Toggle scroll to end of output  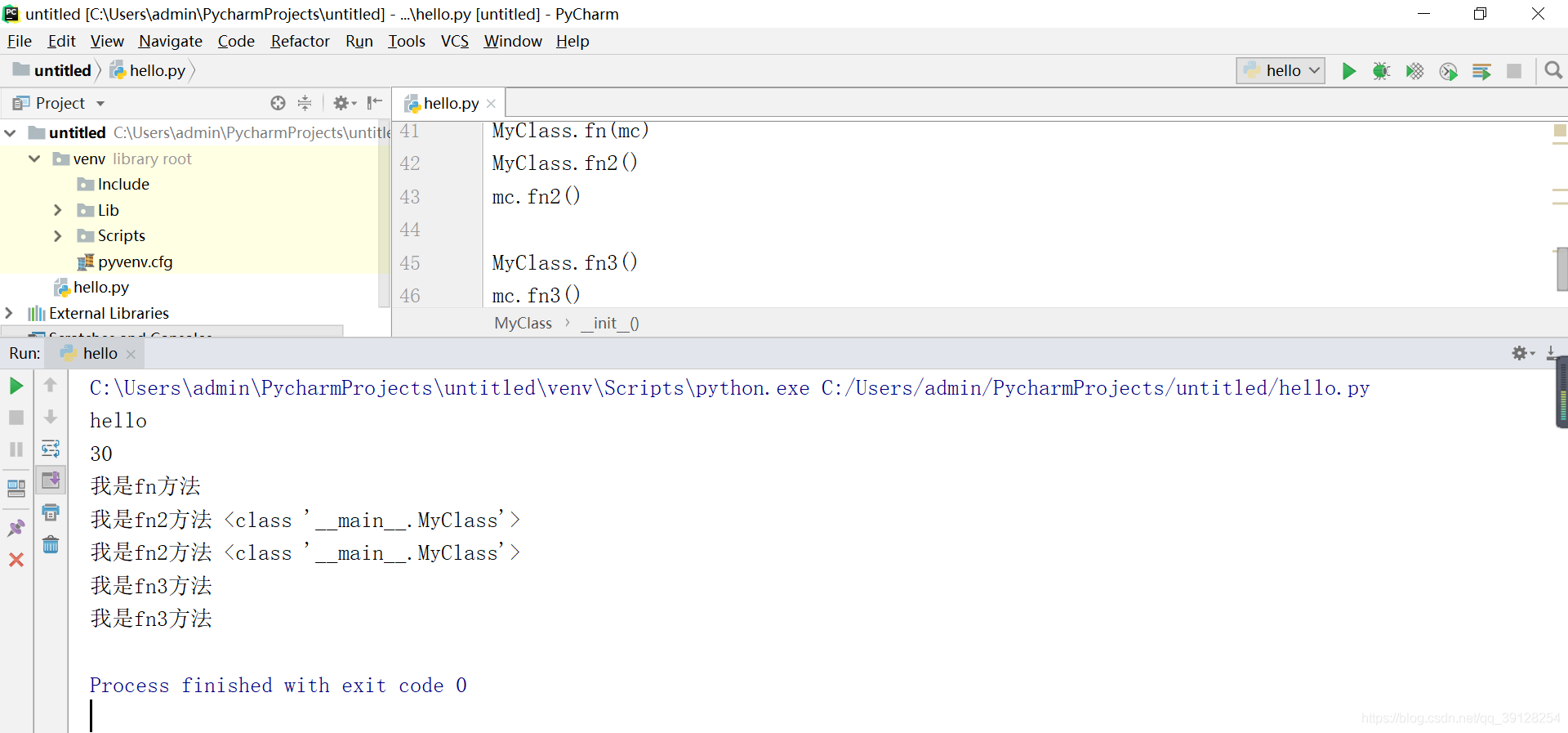[x=51, y=480]
